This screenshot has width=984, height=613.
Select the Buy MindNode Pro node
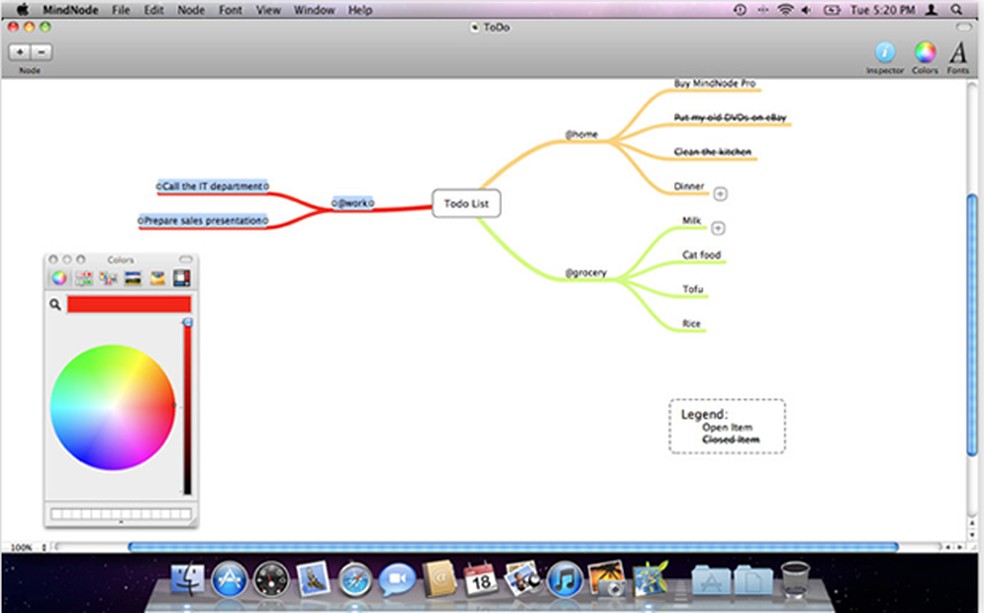[714, 83]
